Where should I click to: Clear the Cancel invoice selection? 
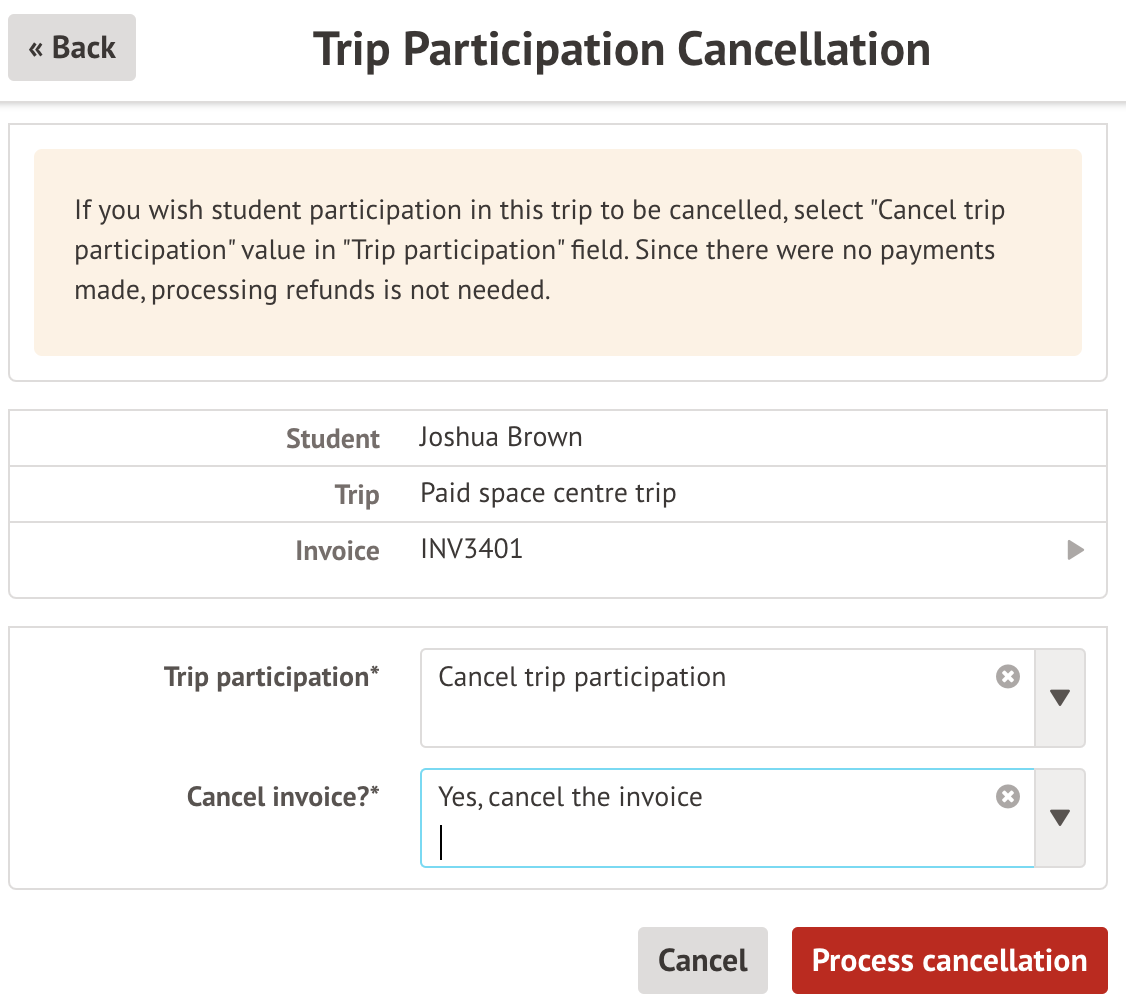1008,796
